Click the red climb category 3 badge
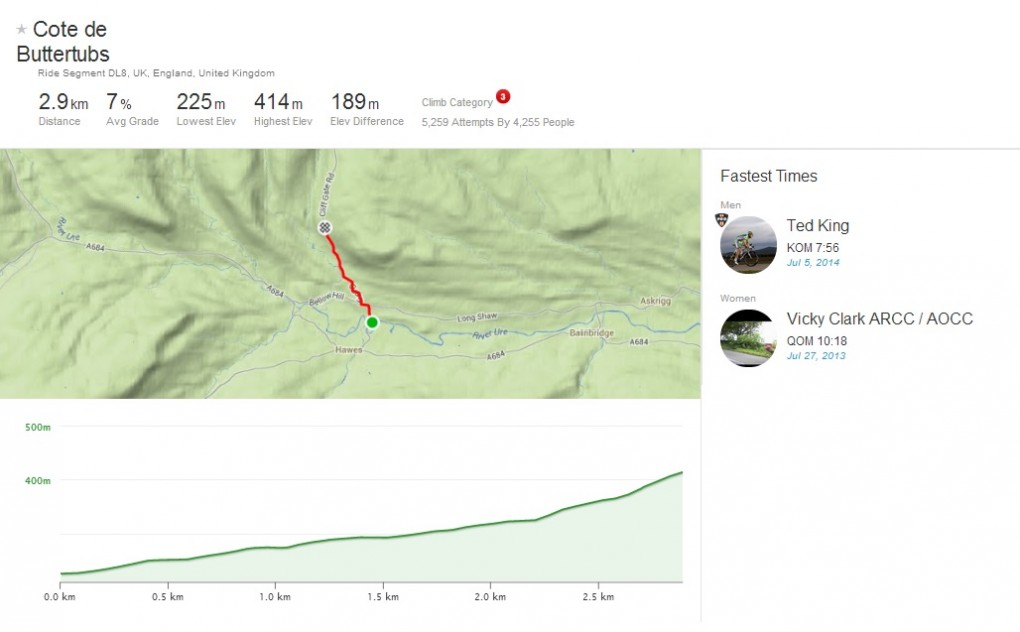Screen dimensions: 1020x632 [x=503, y=97]
